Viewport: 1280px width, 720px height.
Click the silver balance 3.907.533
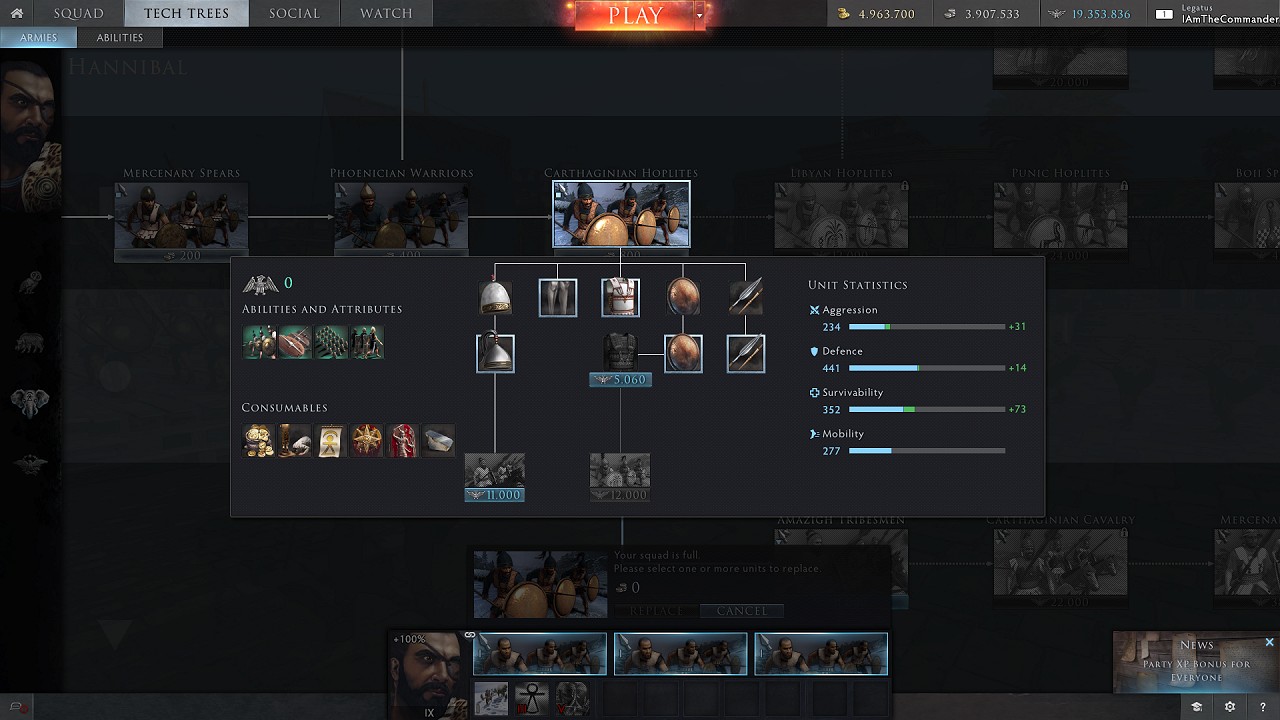pos(981,14)
